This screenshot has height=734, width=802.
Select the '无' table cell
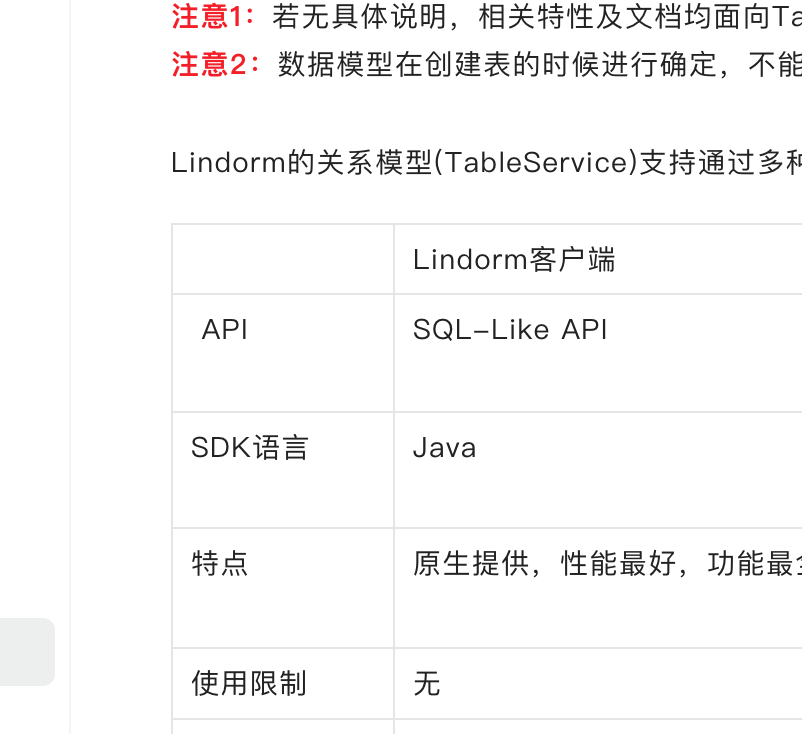point(598,683)
